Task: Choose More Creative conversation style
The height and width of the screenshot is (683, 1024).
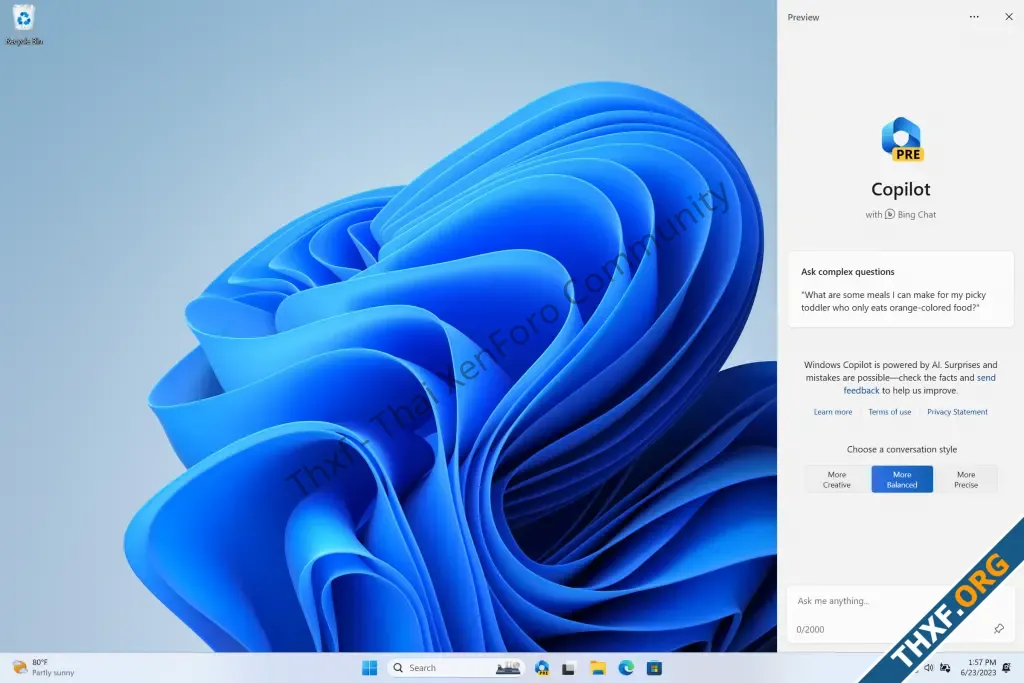Action: pos(837,479)
